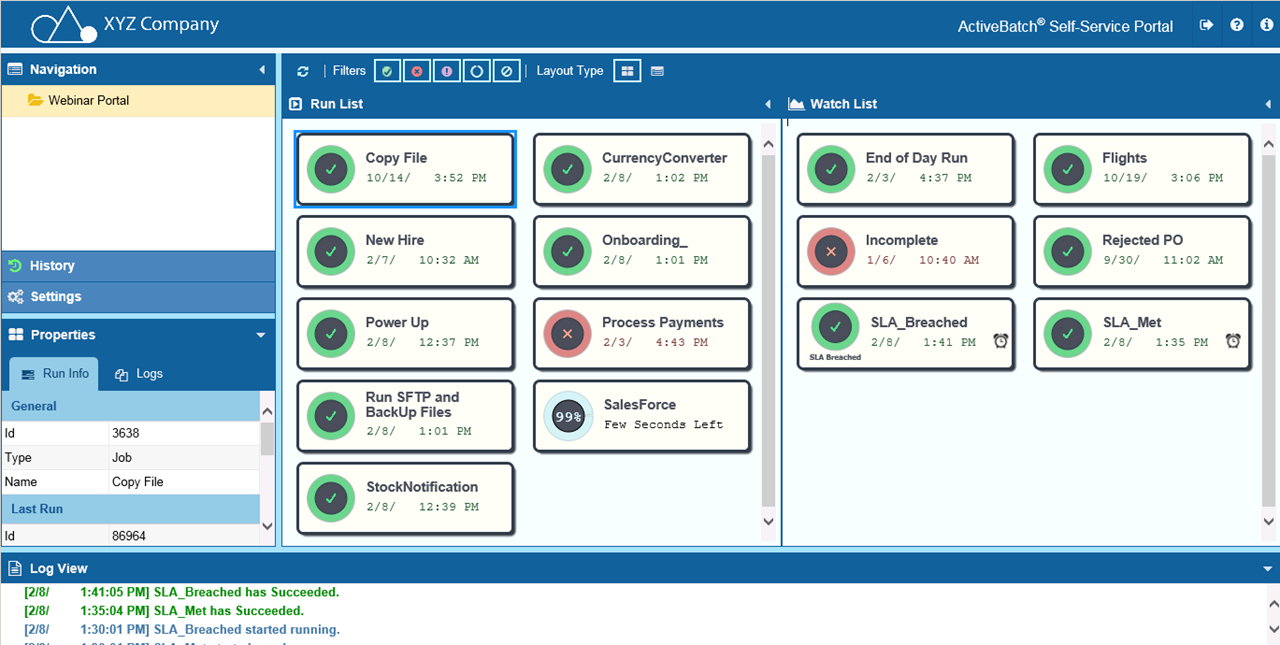This screenshot has width=1280, height=645.
Task: Enable the Failed filter
Action: tap(417, 70)
